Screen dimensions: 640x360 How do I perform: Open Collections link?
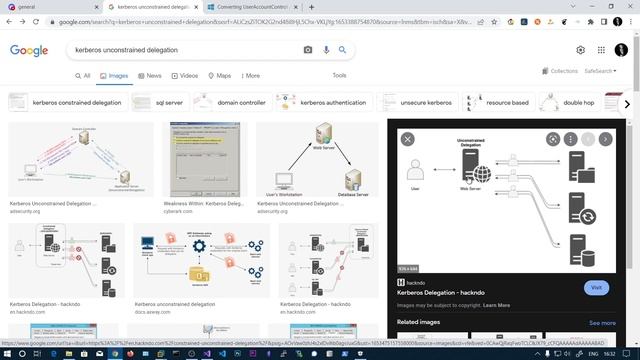(x=560, y=71)
